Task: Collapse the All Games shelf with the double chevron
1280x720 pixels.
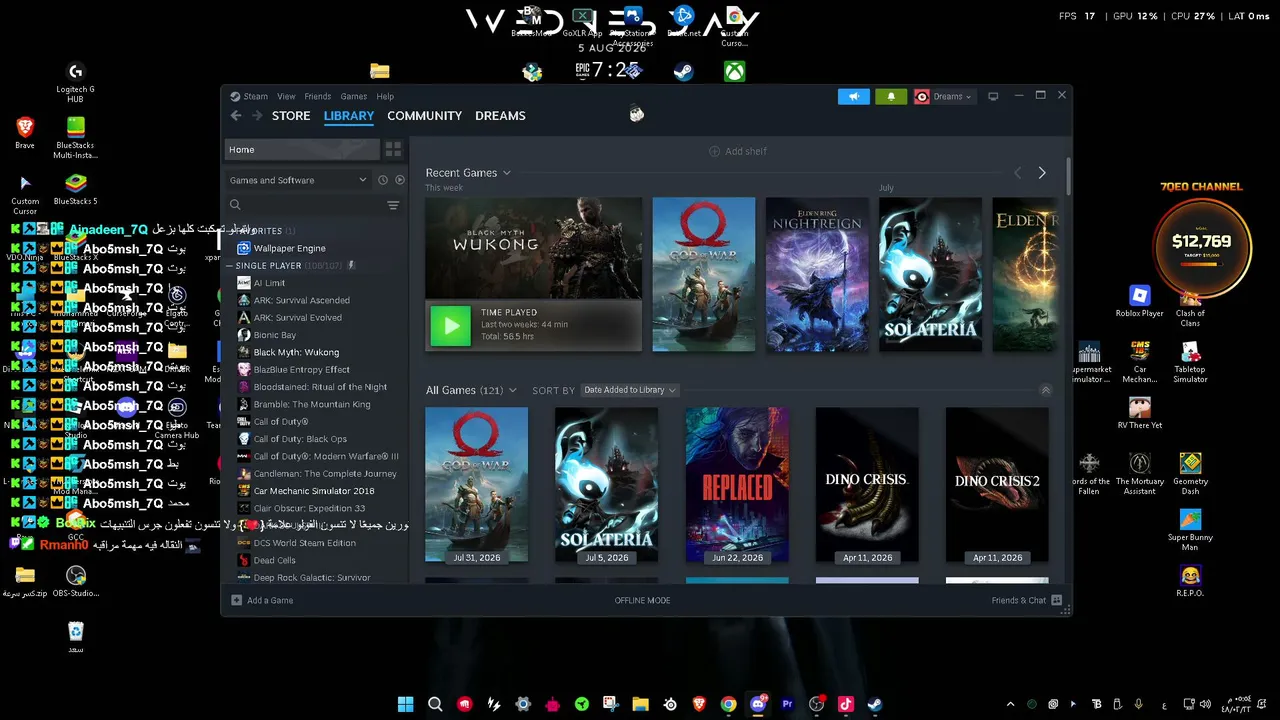Action: (1046, 390)
